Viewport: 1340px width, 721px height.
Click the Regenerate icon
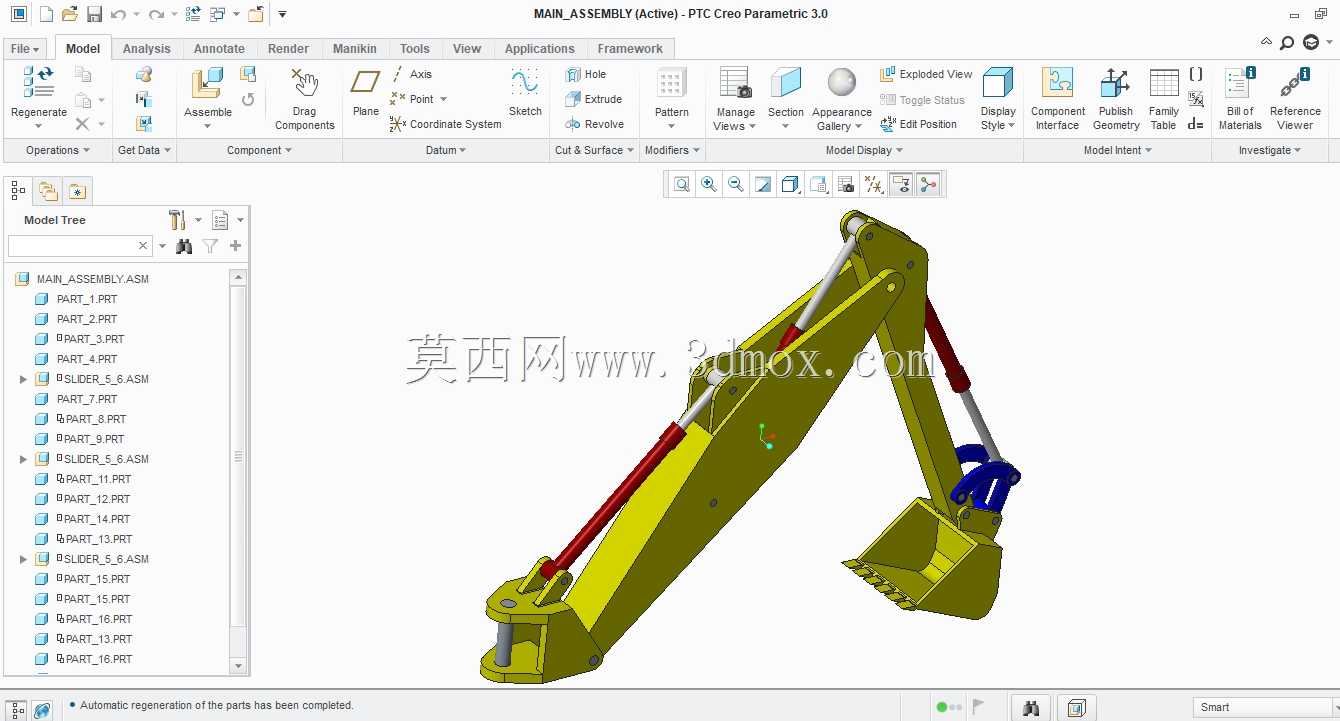click(x=38, y=84)
